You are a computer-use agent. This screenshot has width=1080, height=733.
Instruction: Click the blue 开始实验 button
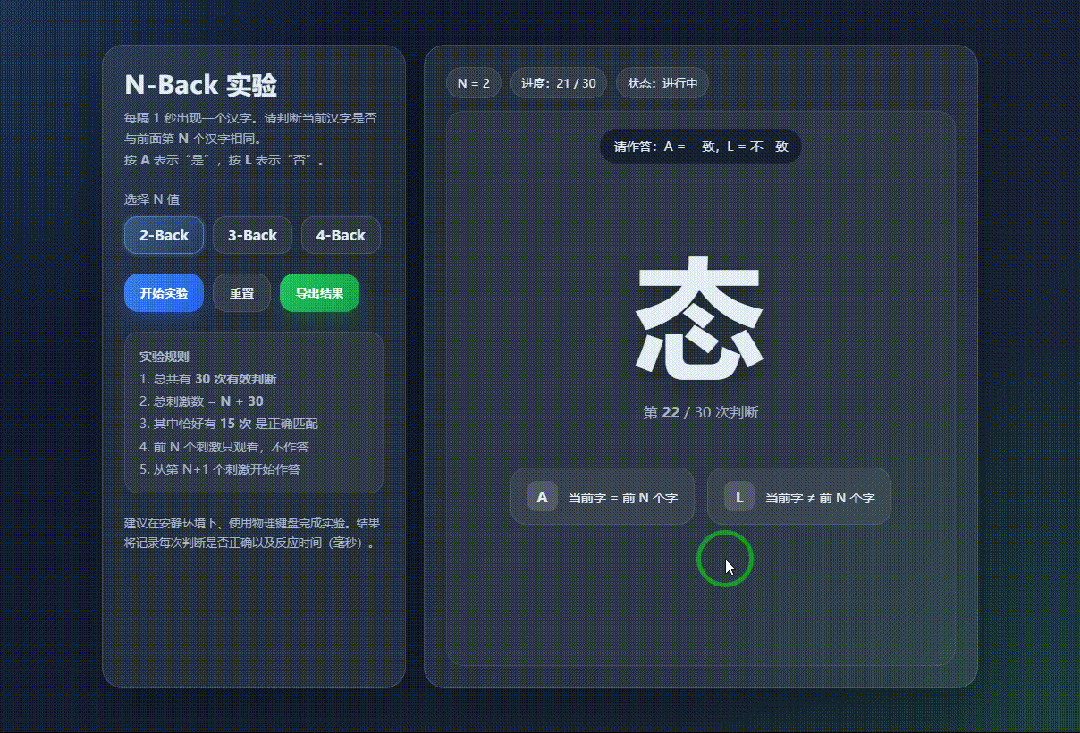(164, 293)
